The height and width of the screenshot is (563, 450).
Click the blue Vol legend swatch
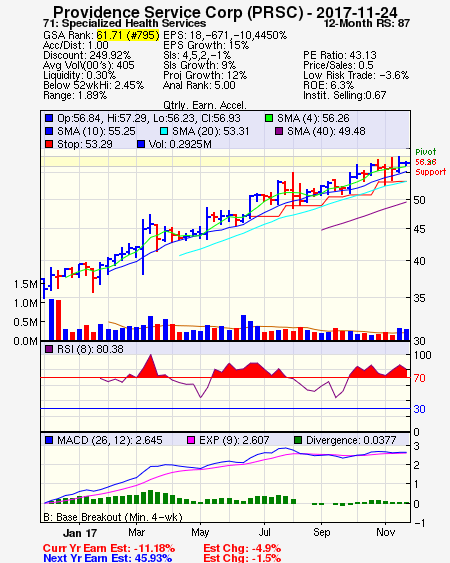pyautogui.click(x=141, y=144)
